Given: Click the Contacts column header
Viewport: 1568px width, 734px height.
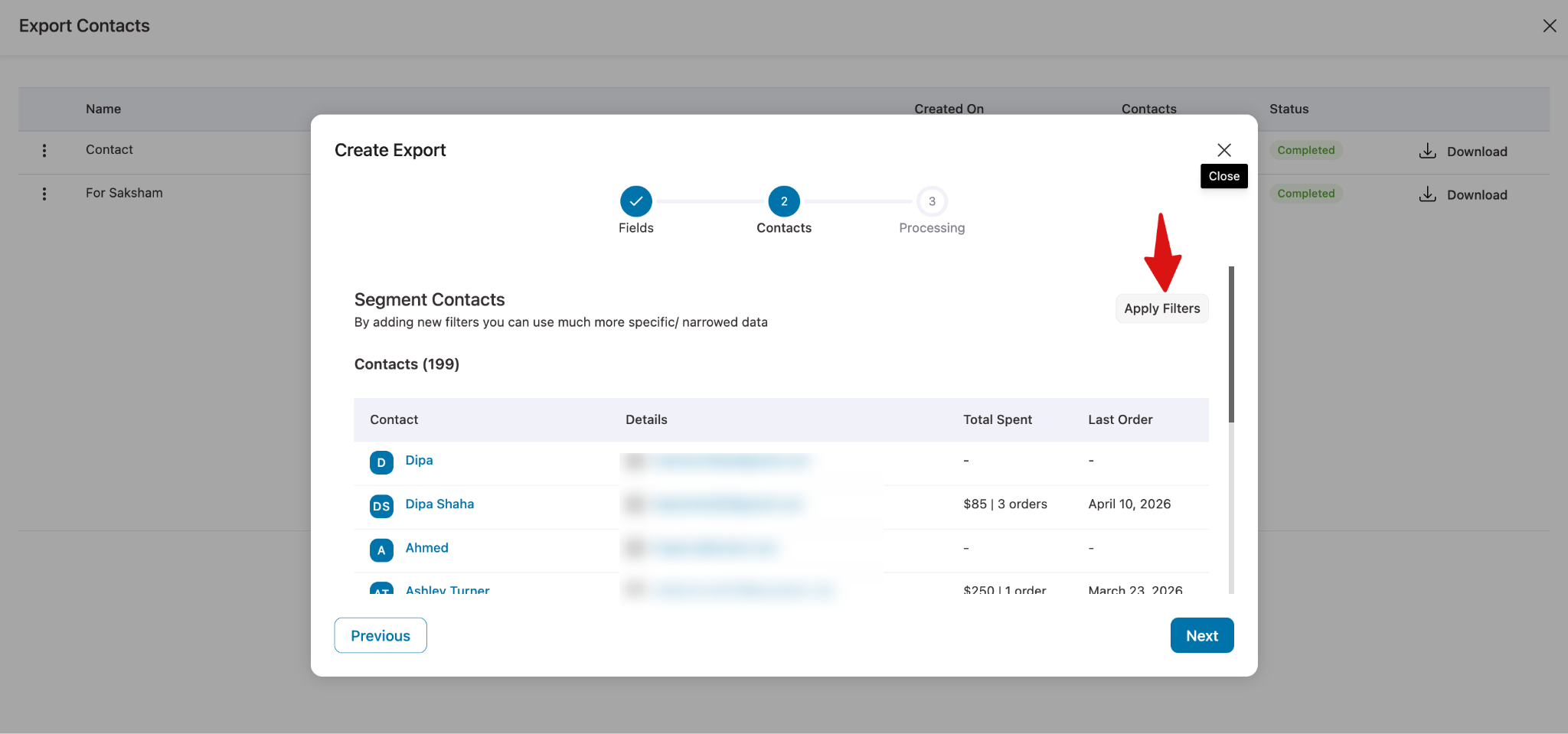Looking at the screenshot, I should [x=1148, y=109].
